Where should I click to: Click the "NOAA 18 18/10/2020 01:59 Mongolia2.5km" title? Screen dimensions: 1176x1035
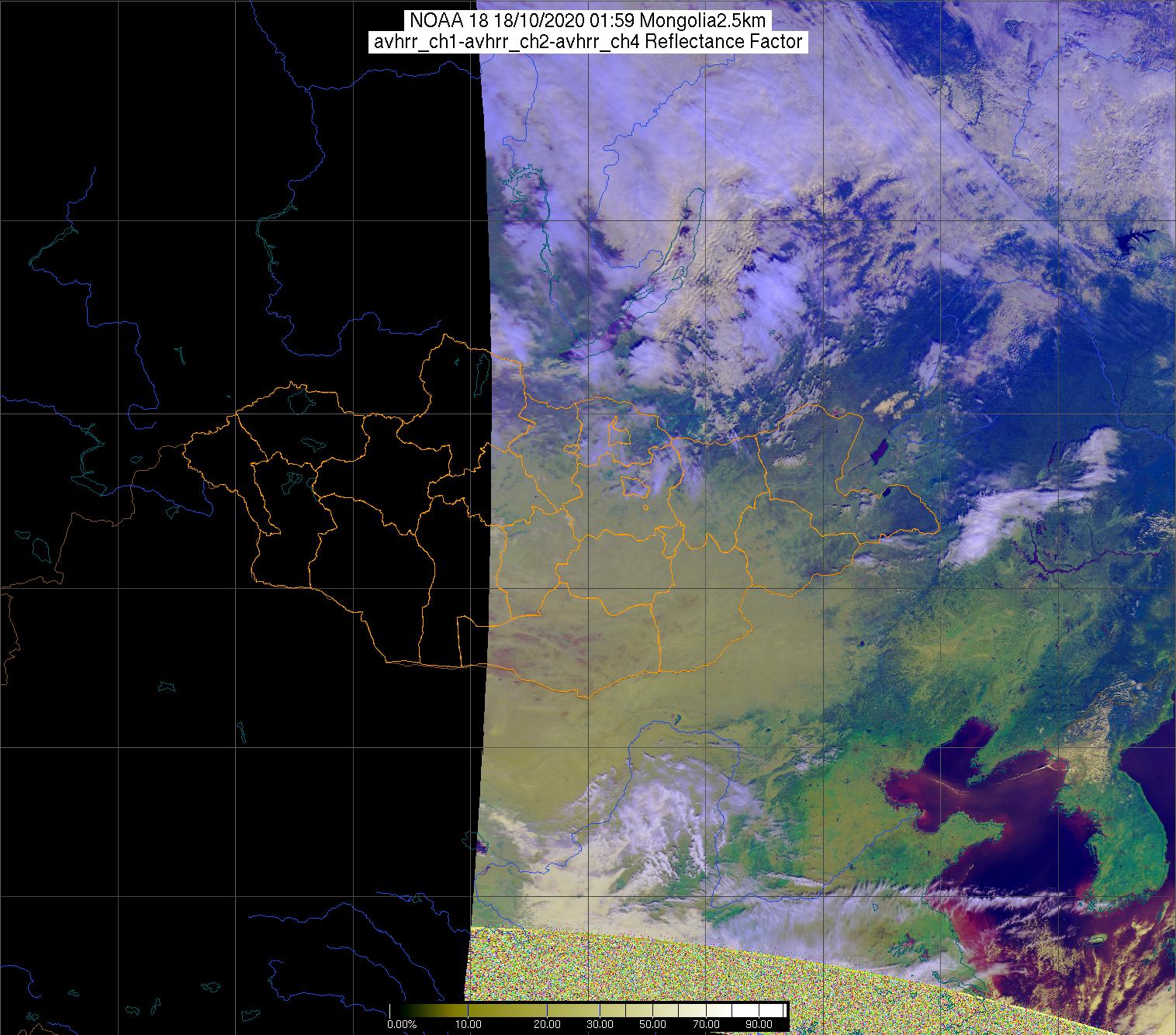[587, 19]
